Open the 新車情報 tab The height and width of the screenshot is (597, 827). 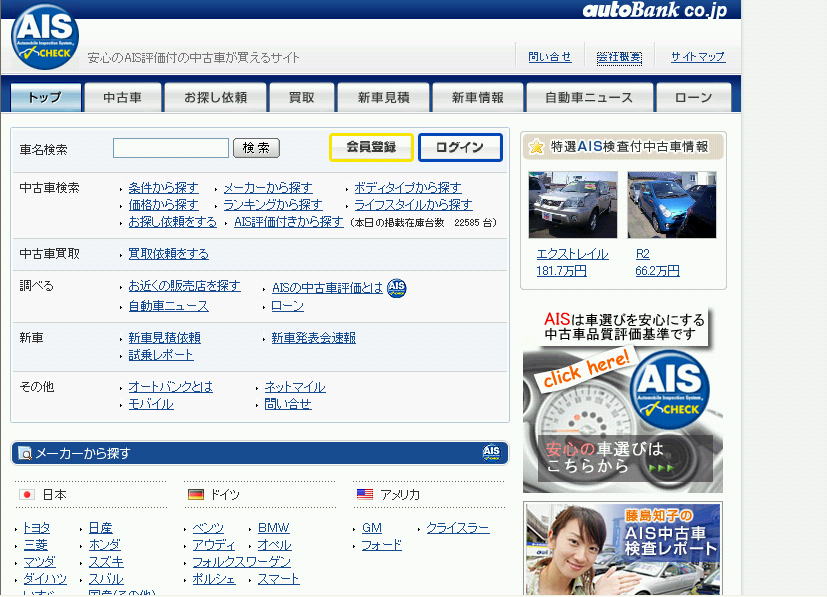[x=477, y=97]
